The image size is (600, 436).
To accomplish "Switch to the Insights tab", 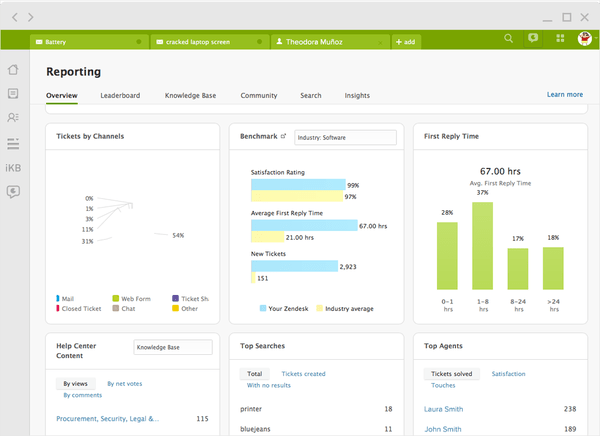I will (x=357, y=96).
